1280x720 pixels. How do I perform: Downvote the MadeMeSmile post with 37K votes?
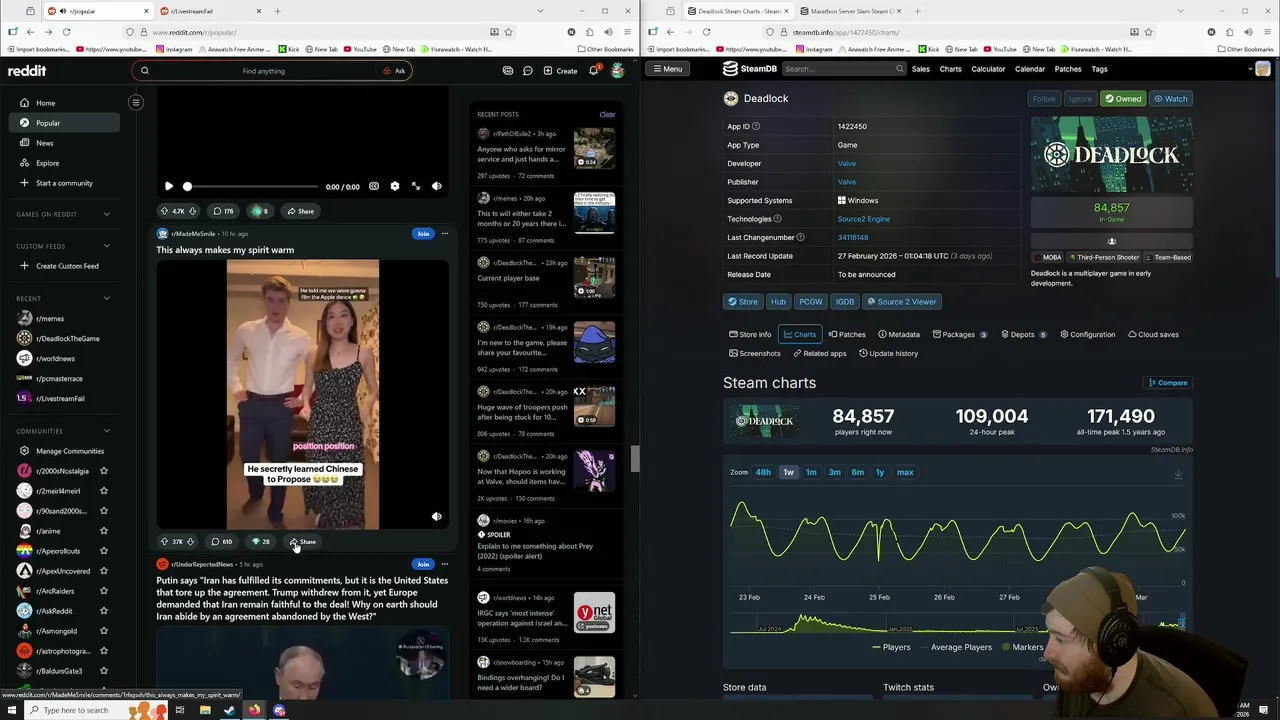pyautogui.click(x=190, y=542)
